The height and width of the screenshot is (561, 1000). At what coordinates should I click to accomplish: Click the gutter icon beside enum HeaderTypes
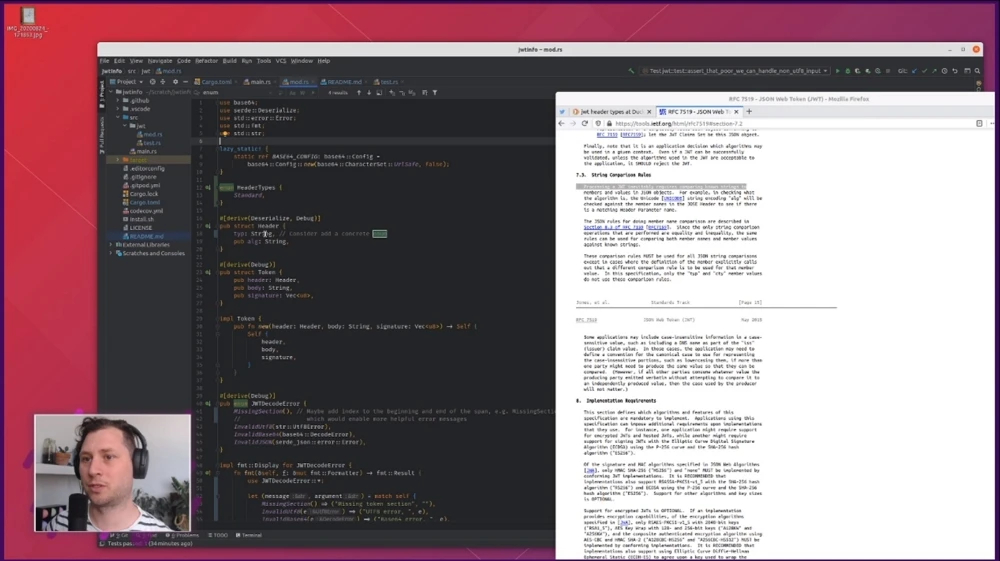(x=208, y=187)
